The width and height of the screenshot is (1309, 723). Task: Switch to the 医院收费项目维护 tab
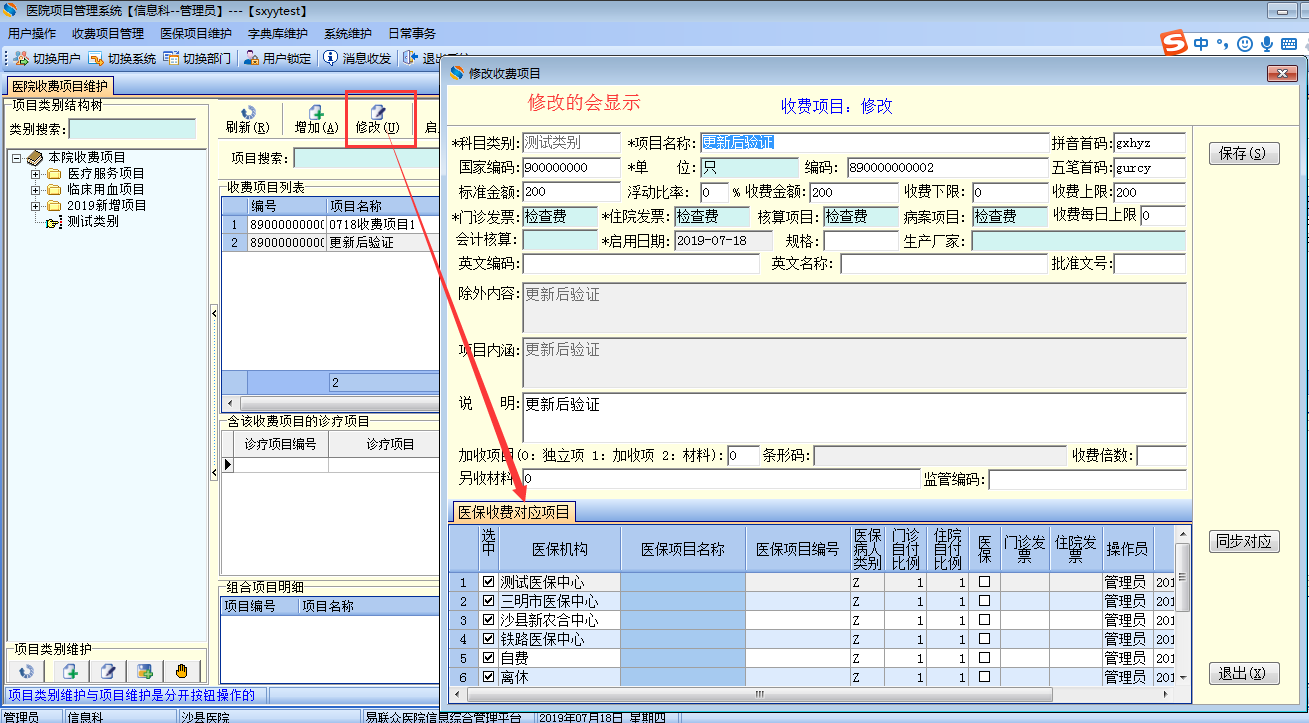coord(59,87)
